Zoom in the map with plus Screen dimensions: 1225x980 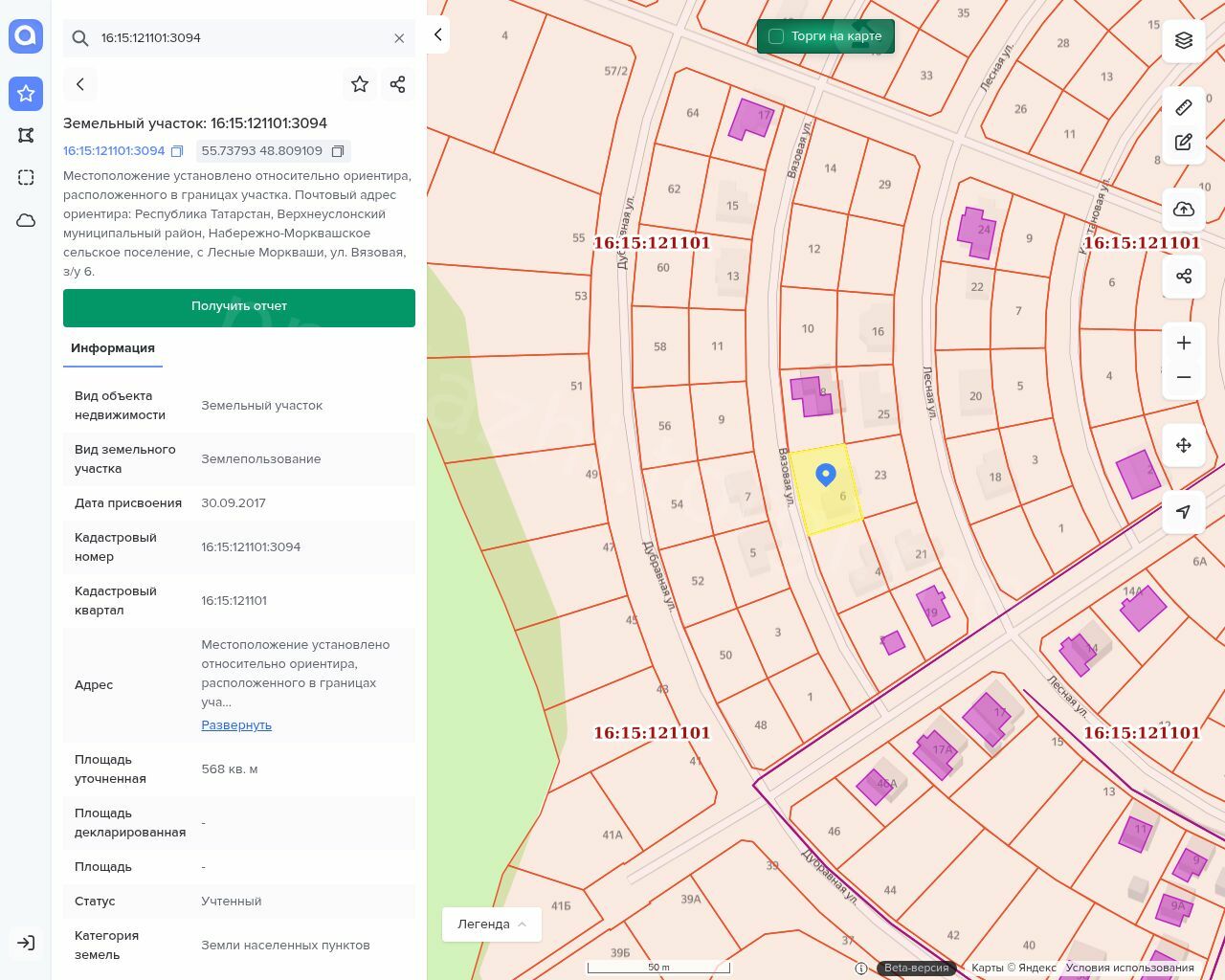tap(1184, 343)
